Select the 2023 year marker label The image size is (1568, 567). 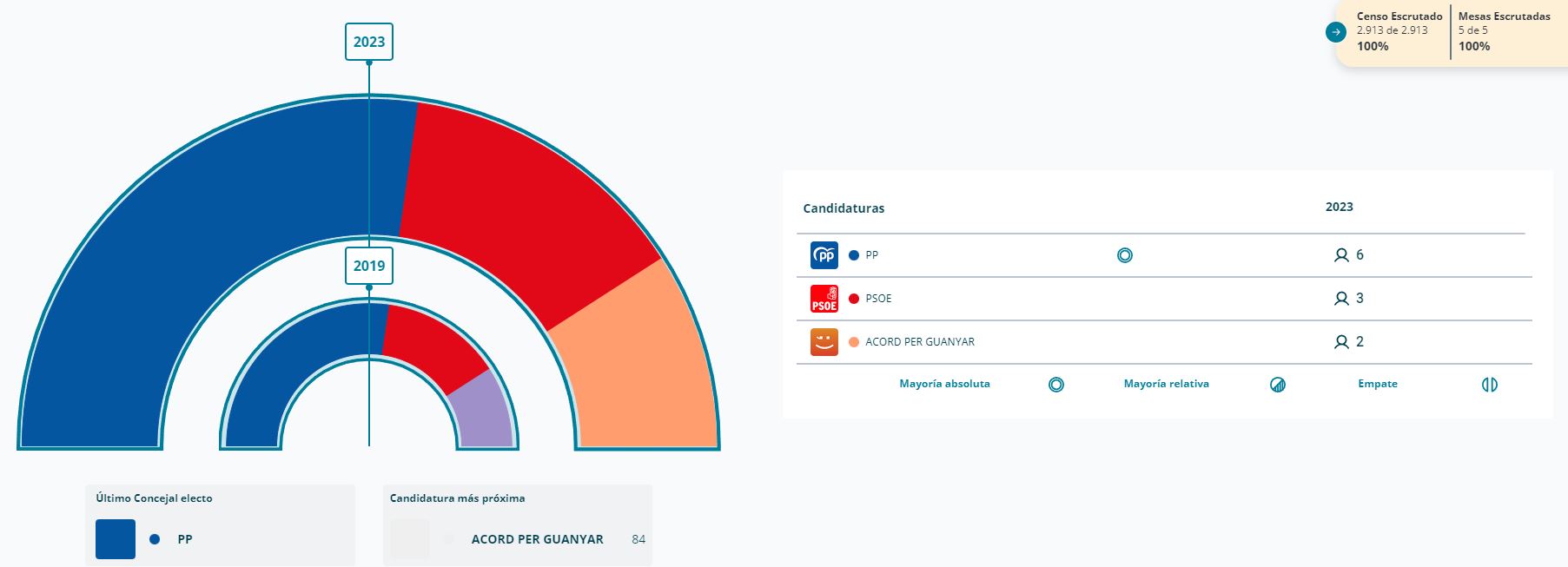tap(369, 42)
